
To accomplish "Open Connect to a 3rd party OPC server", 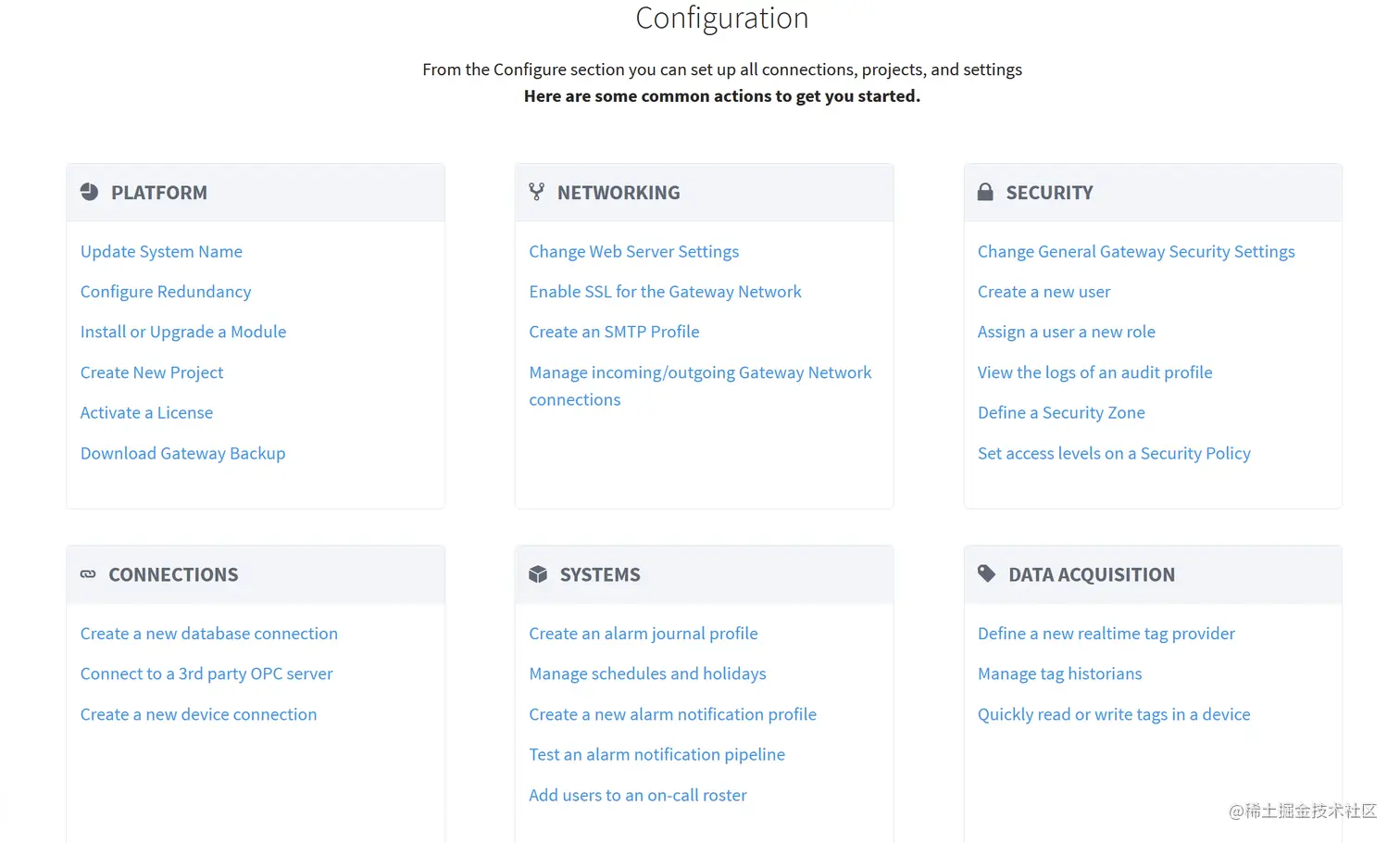I will coord(206,673).
